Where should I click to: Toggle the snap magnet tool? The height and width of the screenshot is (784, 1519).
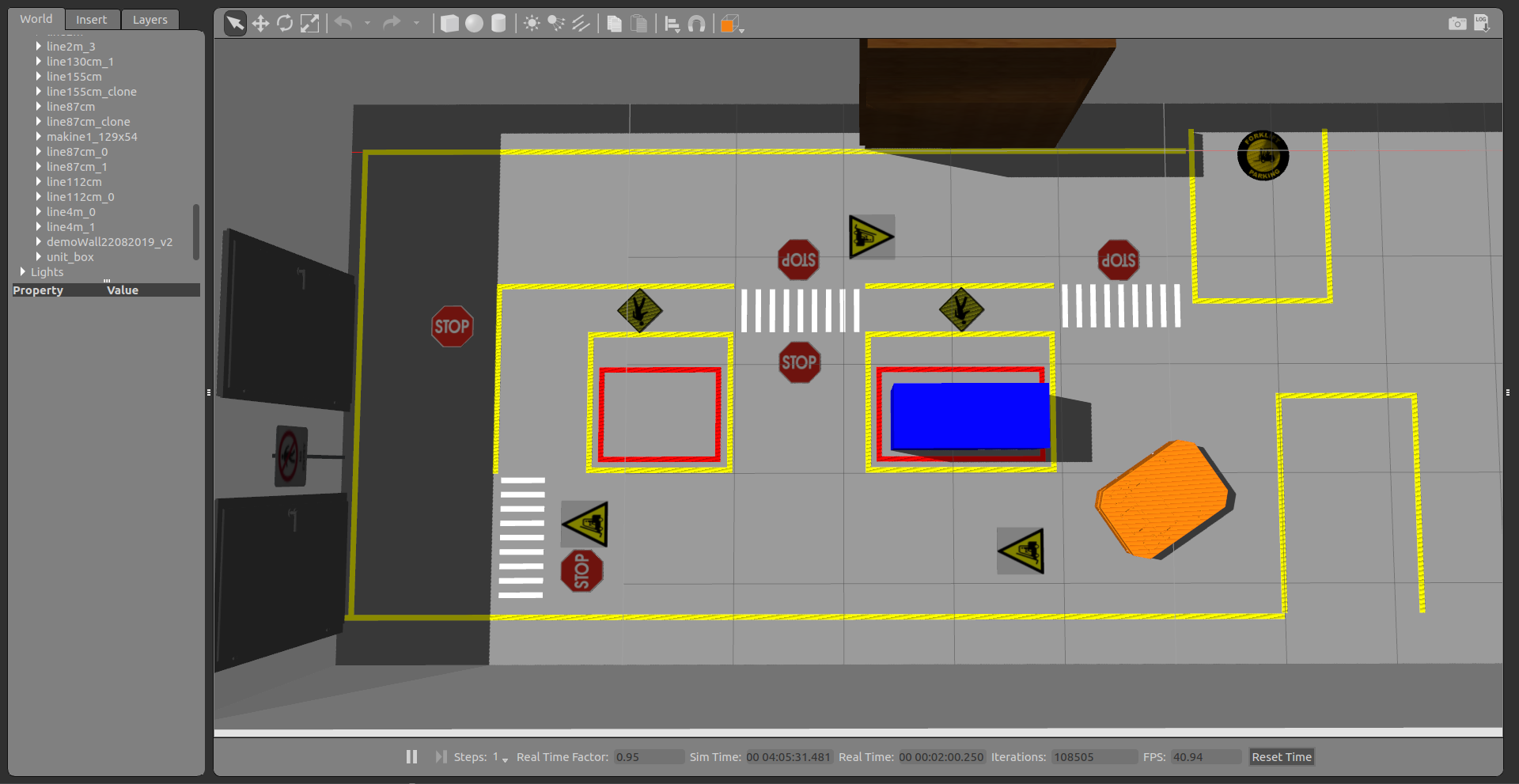coord(697,24)
